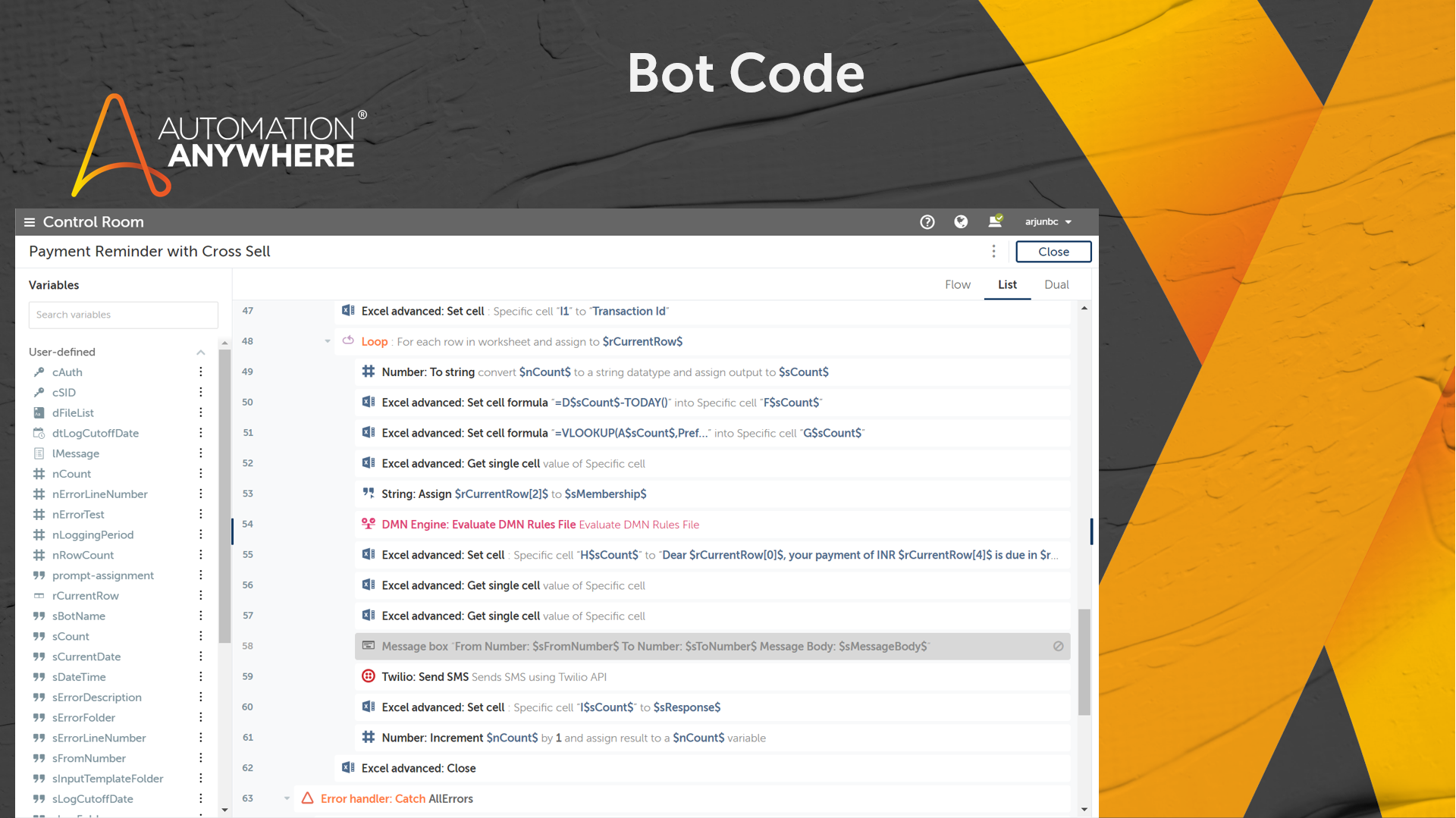
Task: Click the help question mark icon
Action: 927,222
